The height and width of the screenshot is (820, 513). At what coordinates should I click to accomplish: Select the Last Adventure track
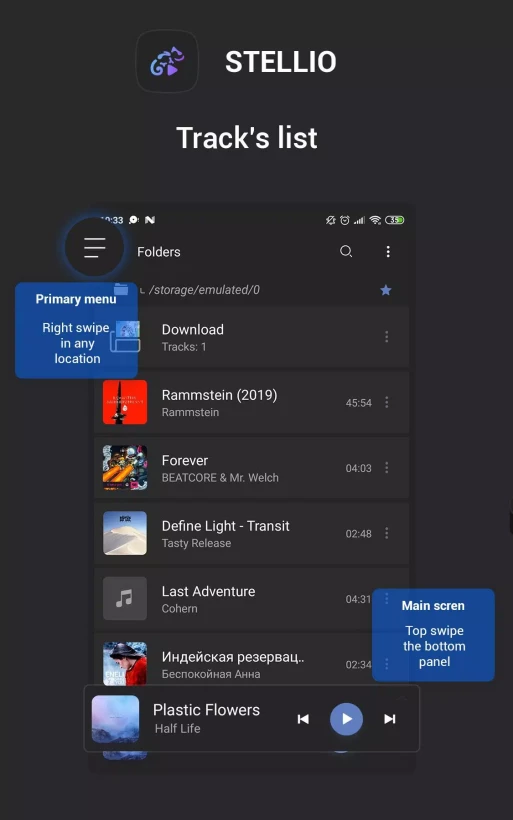click(252, 598)
